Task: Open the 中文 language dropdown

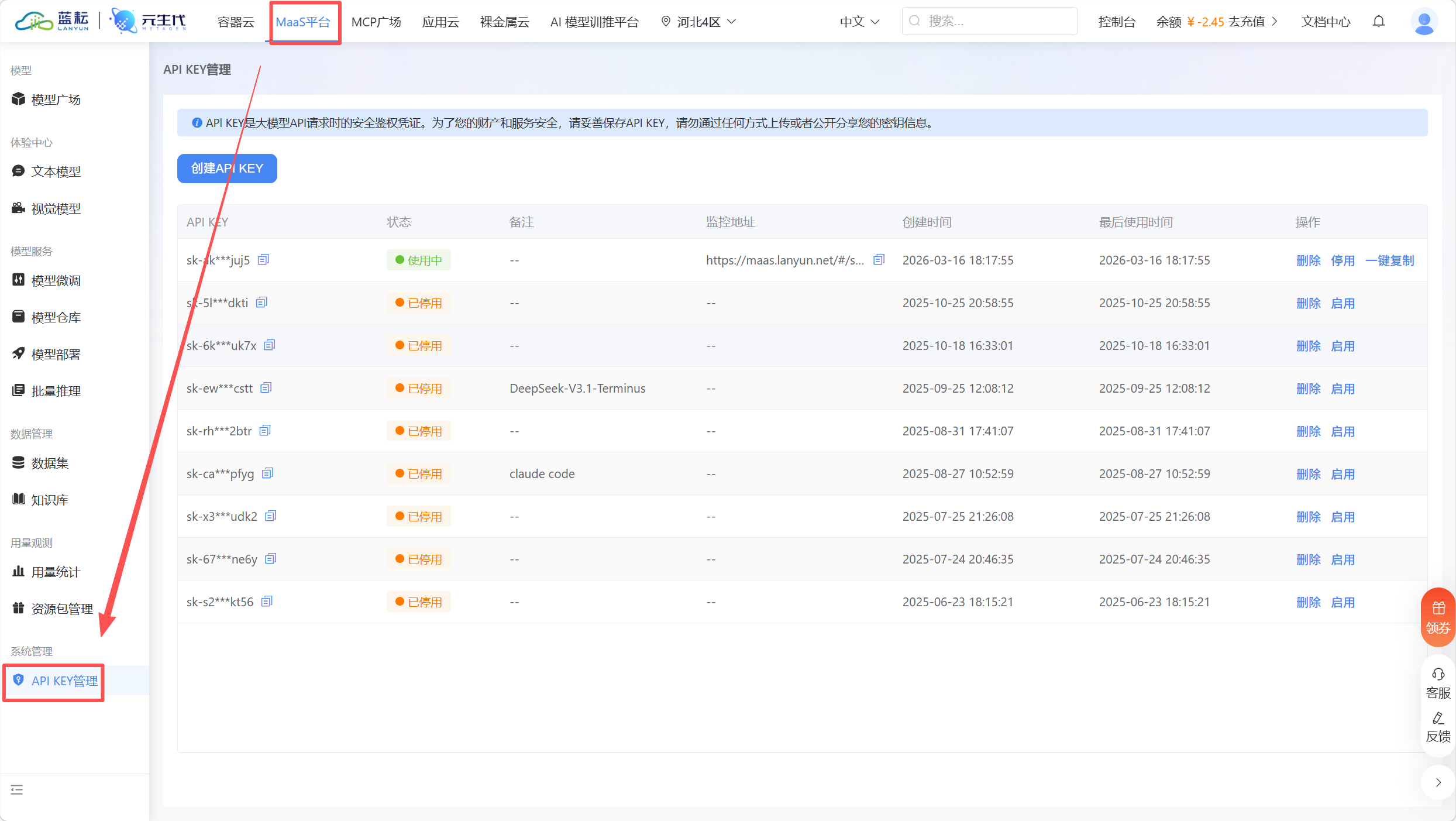Action: pyautogui.click(x=859, y=22)
